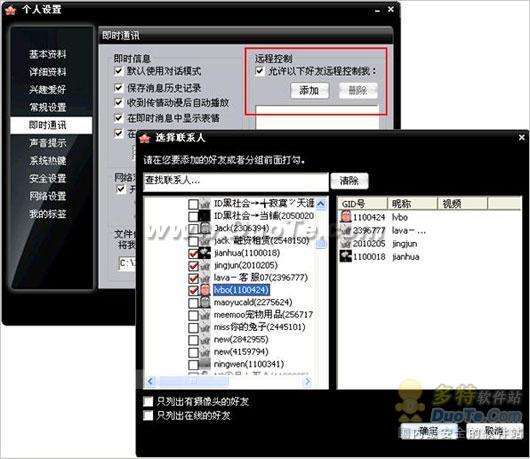Click the 添加 button in remote control

[310, 91]
